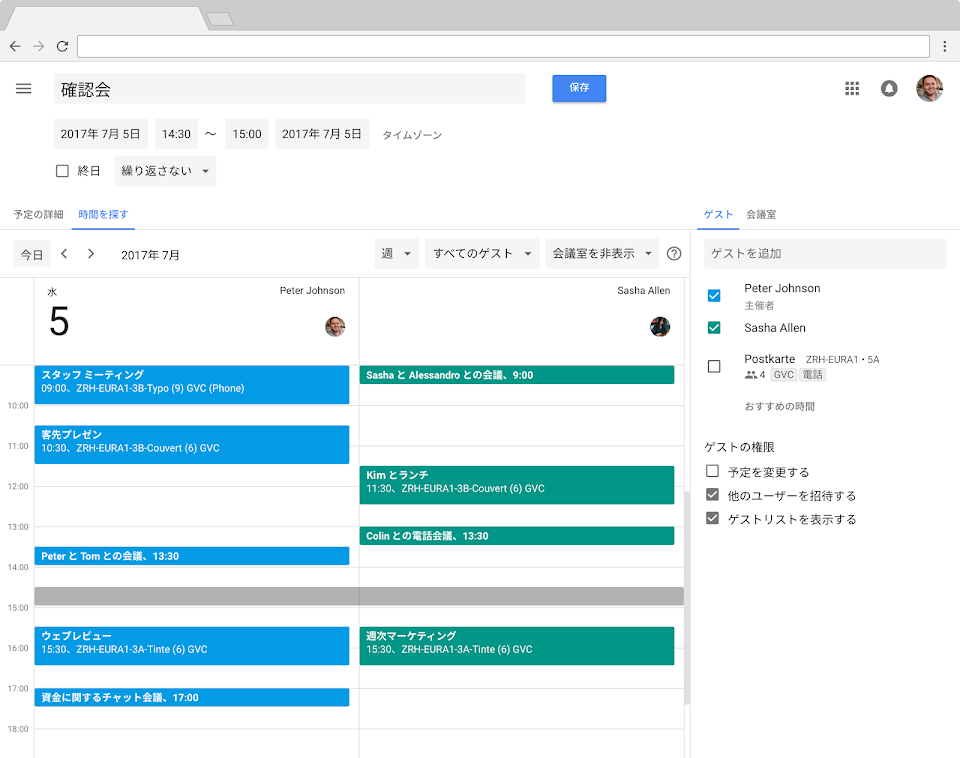Open the 週次マーケティング event
Viewport: 960px width, 758px height.
(517, 646)
